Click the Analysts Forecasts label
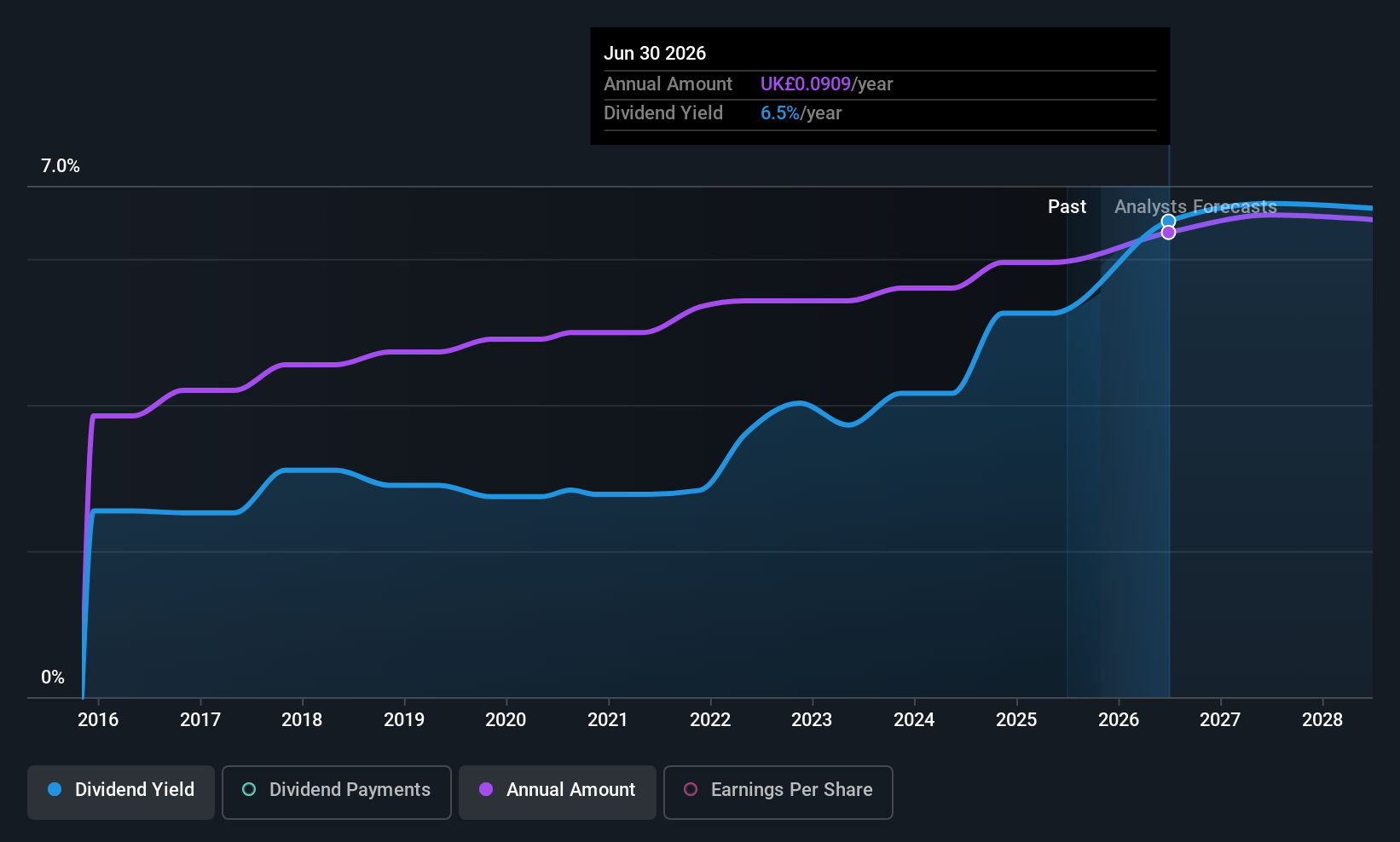Screen dimensions: 1400x842 coord(1195,207)
